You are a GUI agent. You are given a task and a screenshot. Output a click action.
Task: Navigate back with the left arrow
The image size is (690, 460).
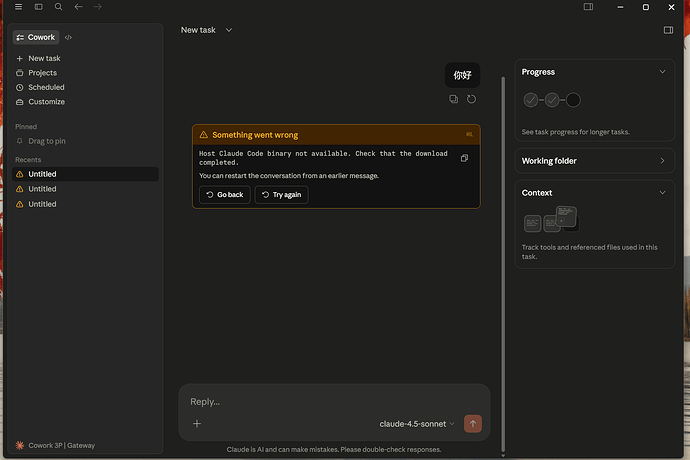(78, 7)
